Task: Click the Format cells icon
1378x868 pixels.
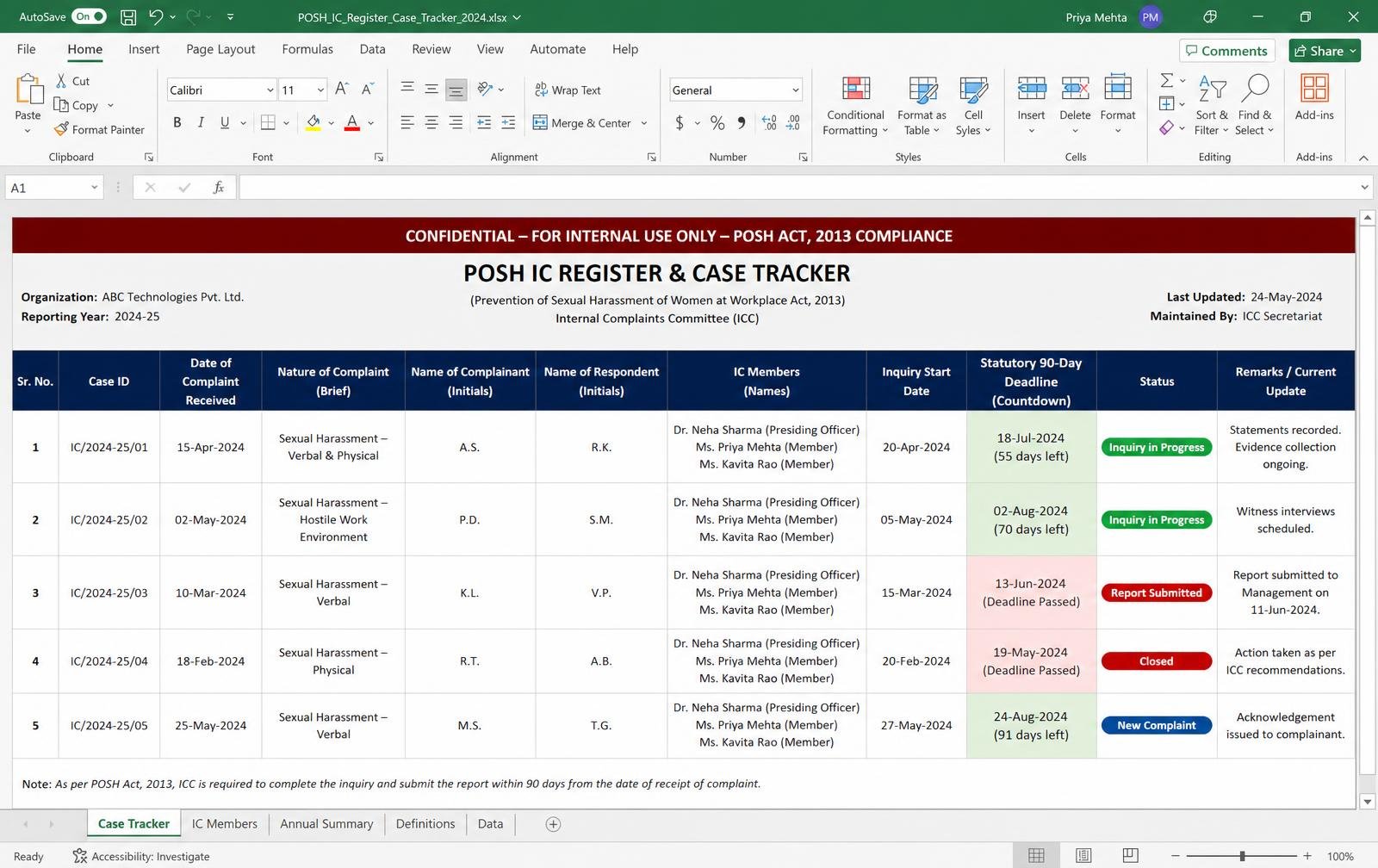Action: tap(1118, 88)
